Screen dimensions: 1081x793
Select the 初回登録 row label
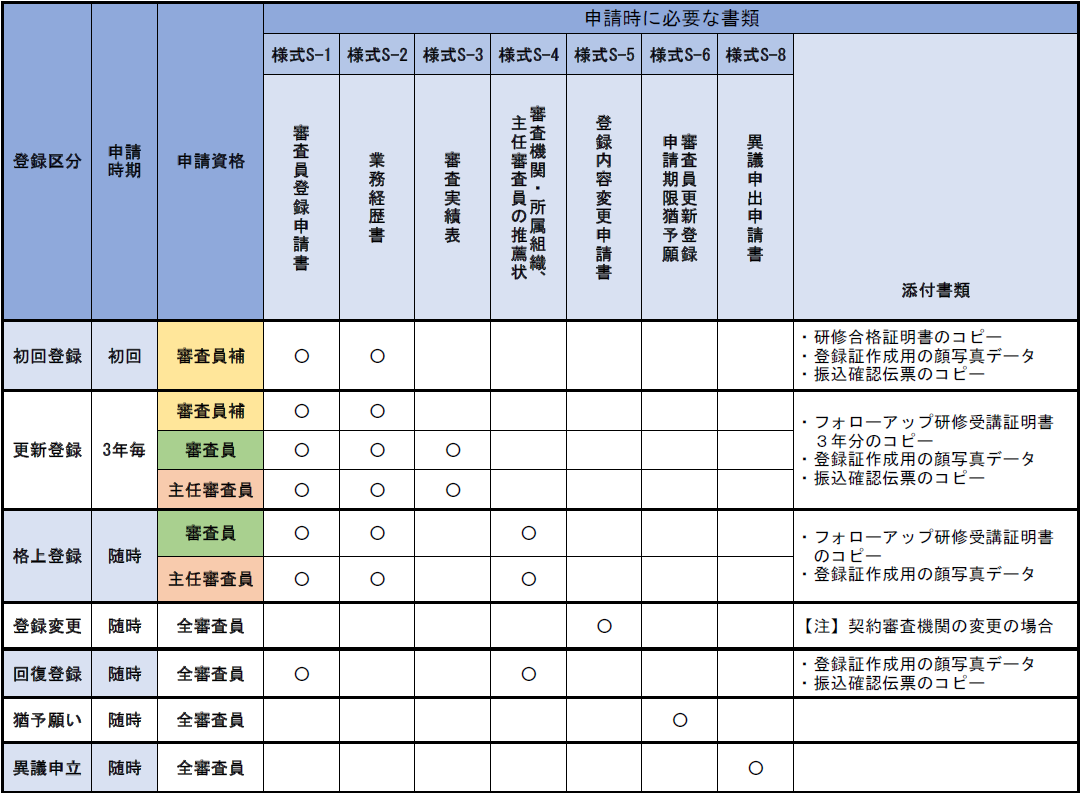pos(47,356)
